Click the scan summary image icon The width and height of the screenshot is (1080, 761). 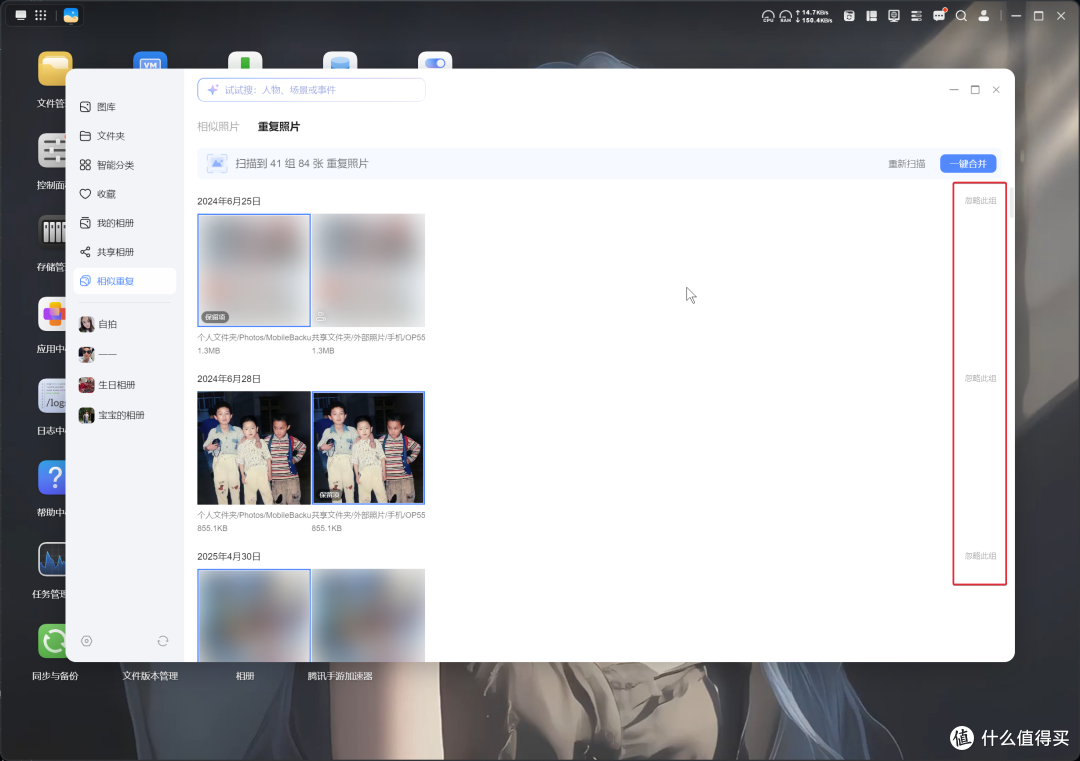point(217,163)
